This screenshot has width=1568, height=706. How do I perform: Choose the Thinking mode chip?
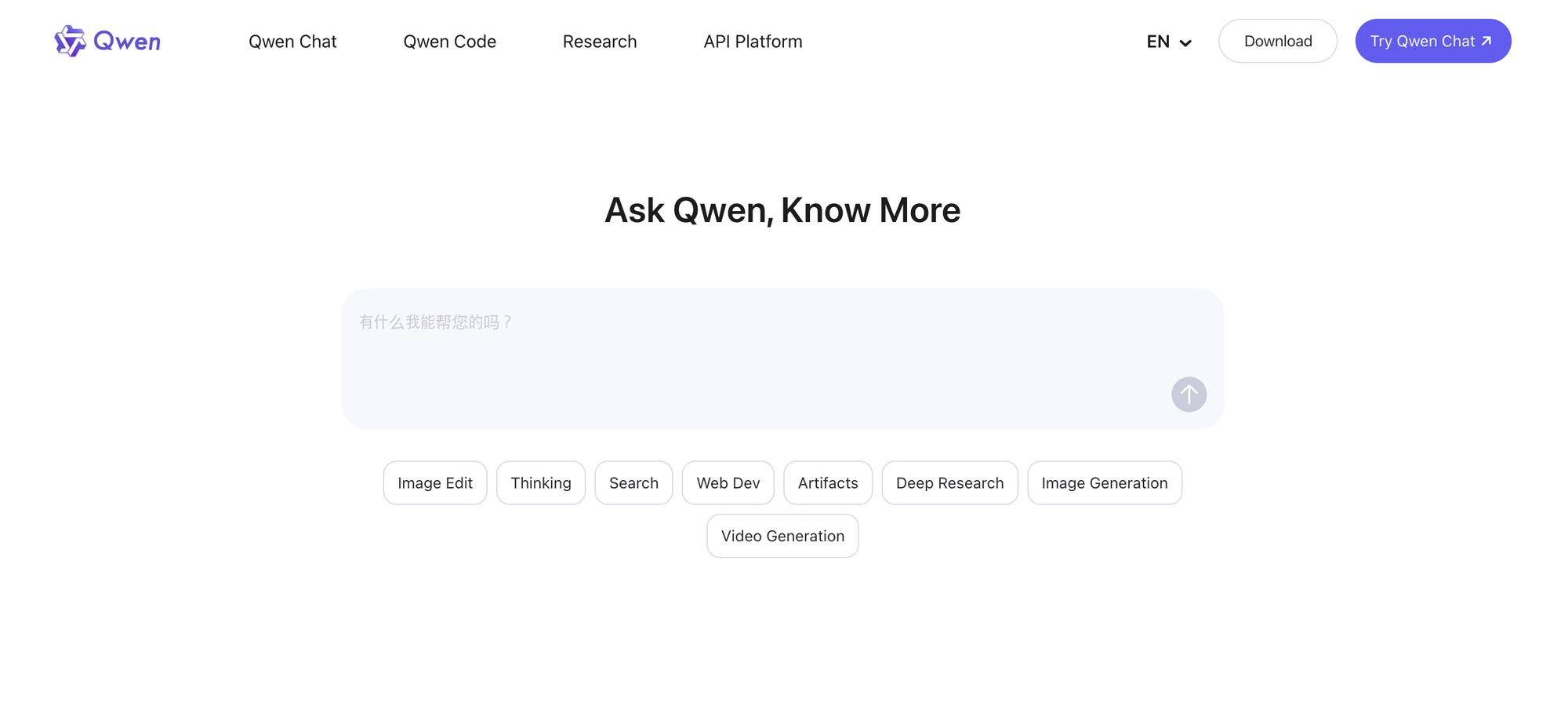coord(541,482)
